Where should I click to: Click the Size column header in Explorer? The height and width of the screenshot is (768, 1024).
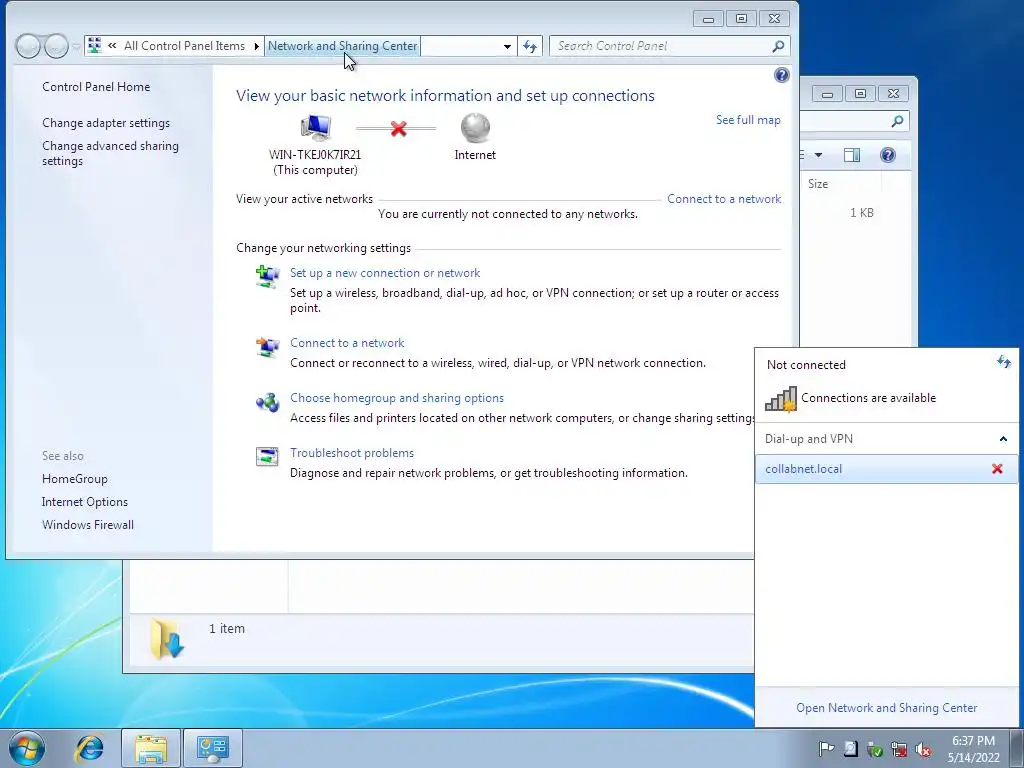(841, 184)
